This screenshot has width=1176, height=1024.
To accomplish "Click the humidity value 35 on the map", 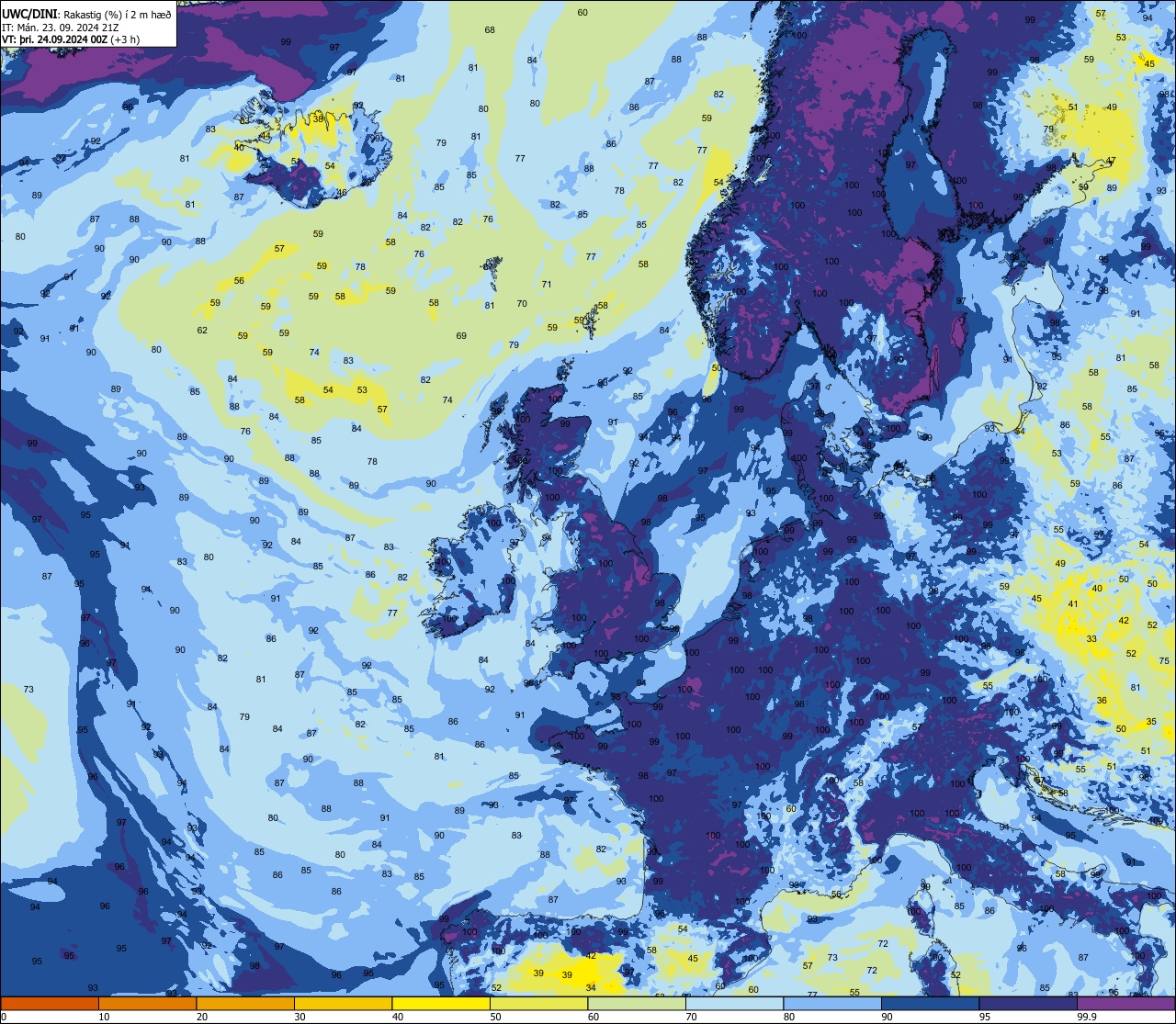I will click(x=1151, y=722).
